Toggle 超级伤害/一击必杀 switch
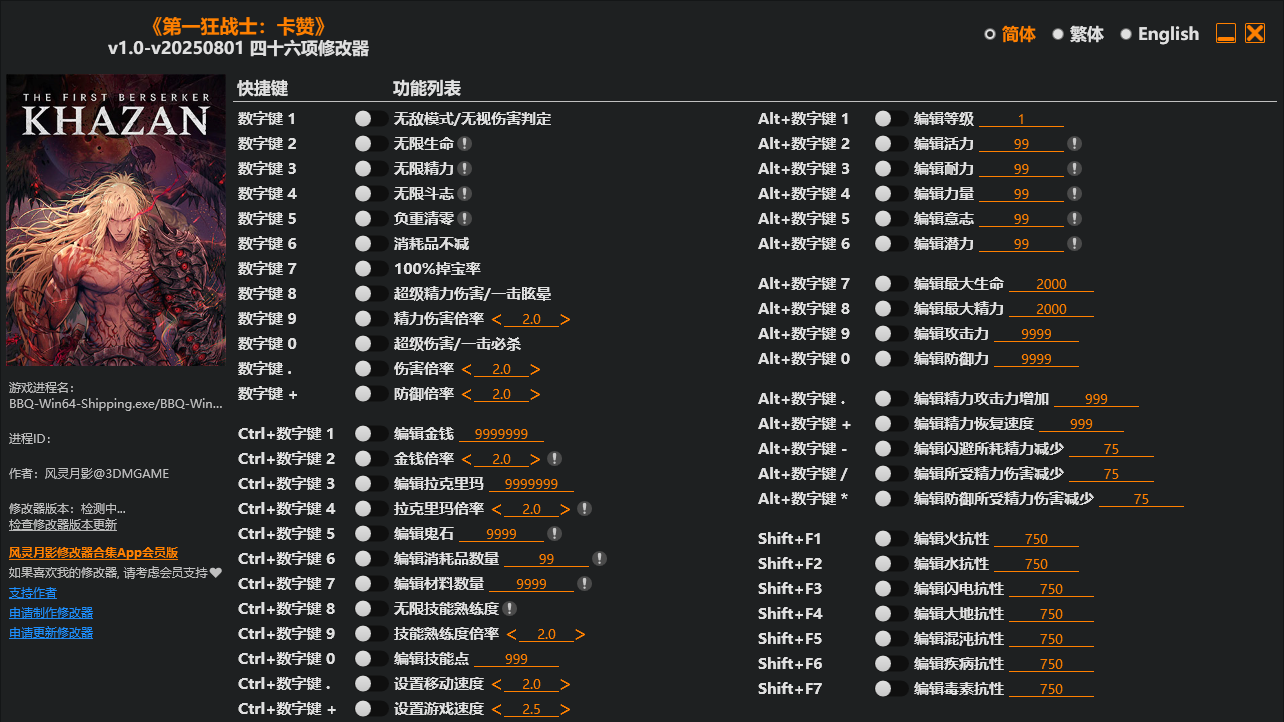This screenshot has height=722, width=1284. pos(371,344)
